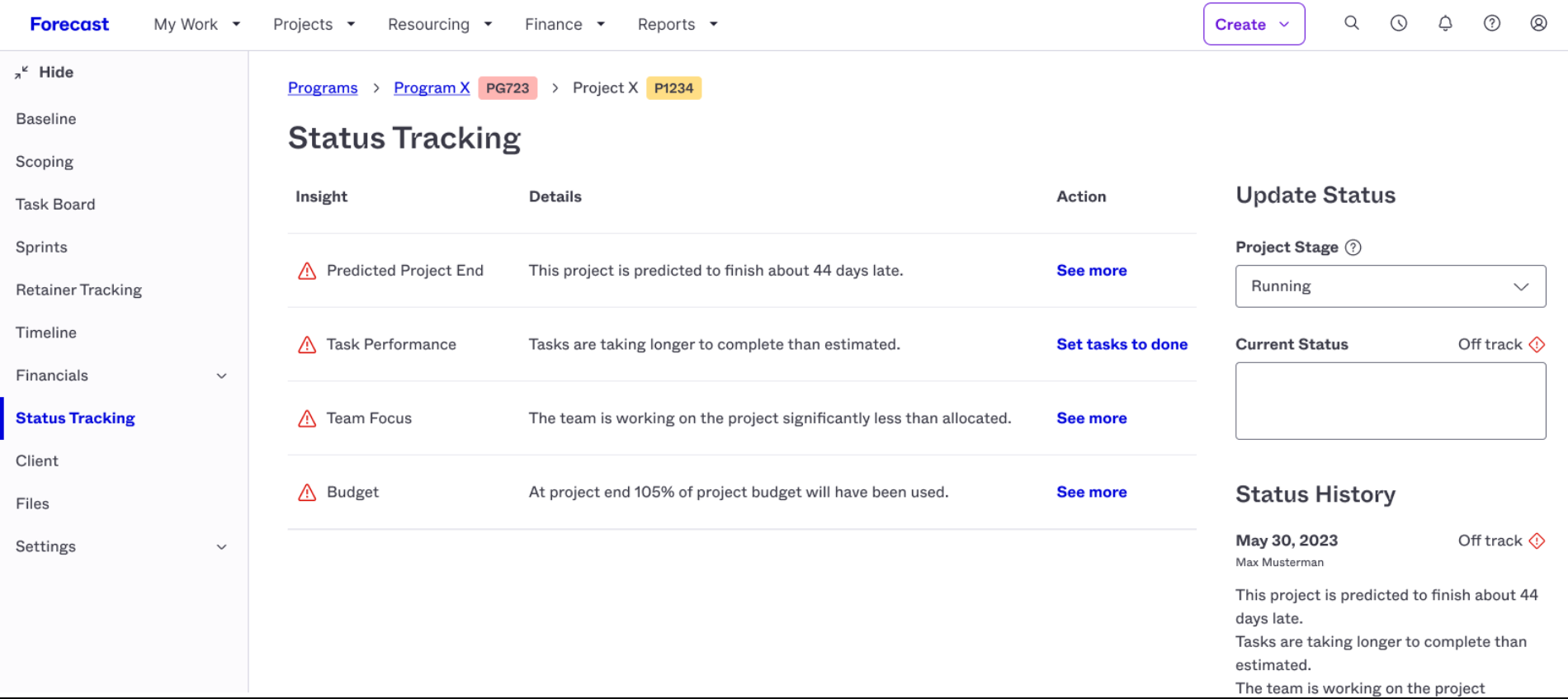Viewport: 1568px width, 699px height.
Task: Click the PG723 program badge
Action: click(x=508, y=88)
